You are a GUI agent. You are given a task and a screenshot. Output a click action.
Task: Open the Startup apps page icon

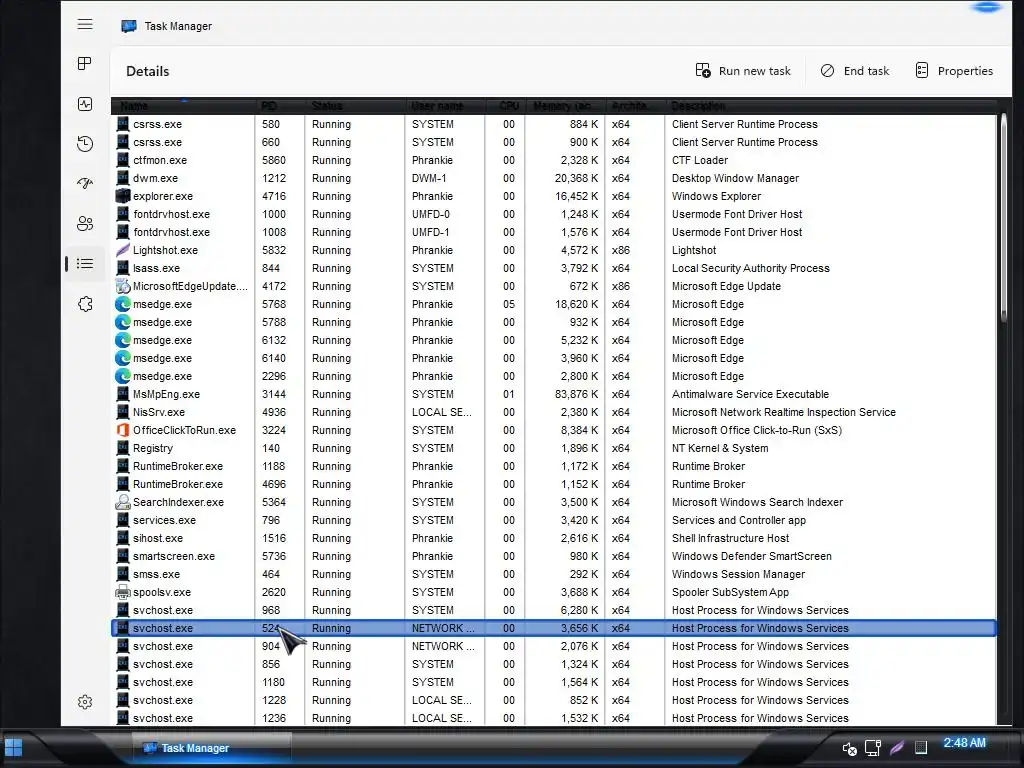pyautogui.click(x=85, y=184)
